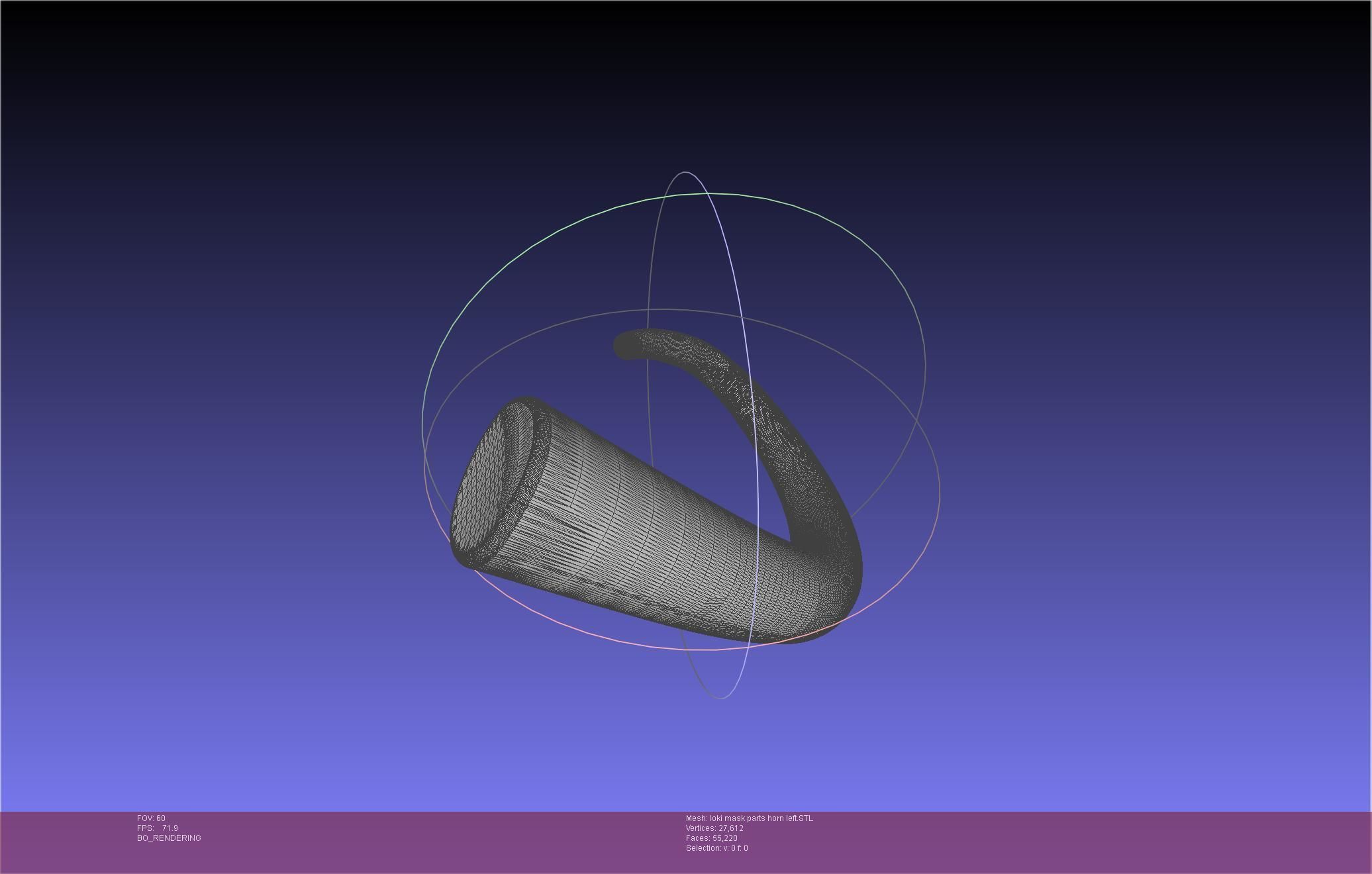Viewport: 1372px width, 874px height.
Task: Click the blue vertical trackball ellipse top
Action: 686,172
